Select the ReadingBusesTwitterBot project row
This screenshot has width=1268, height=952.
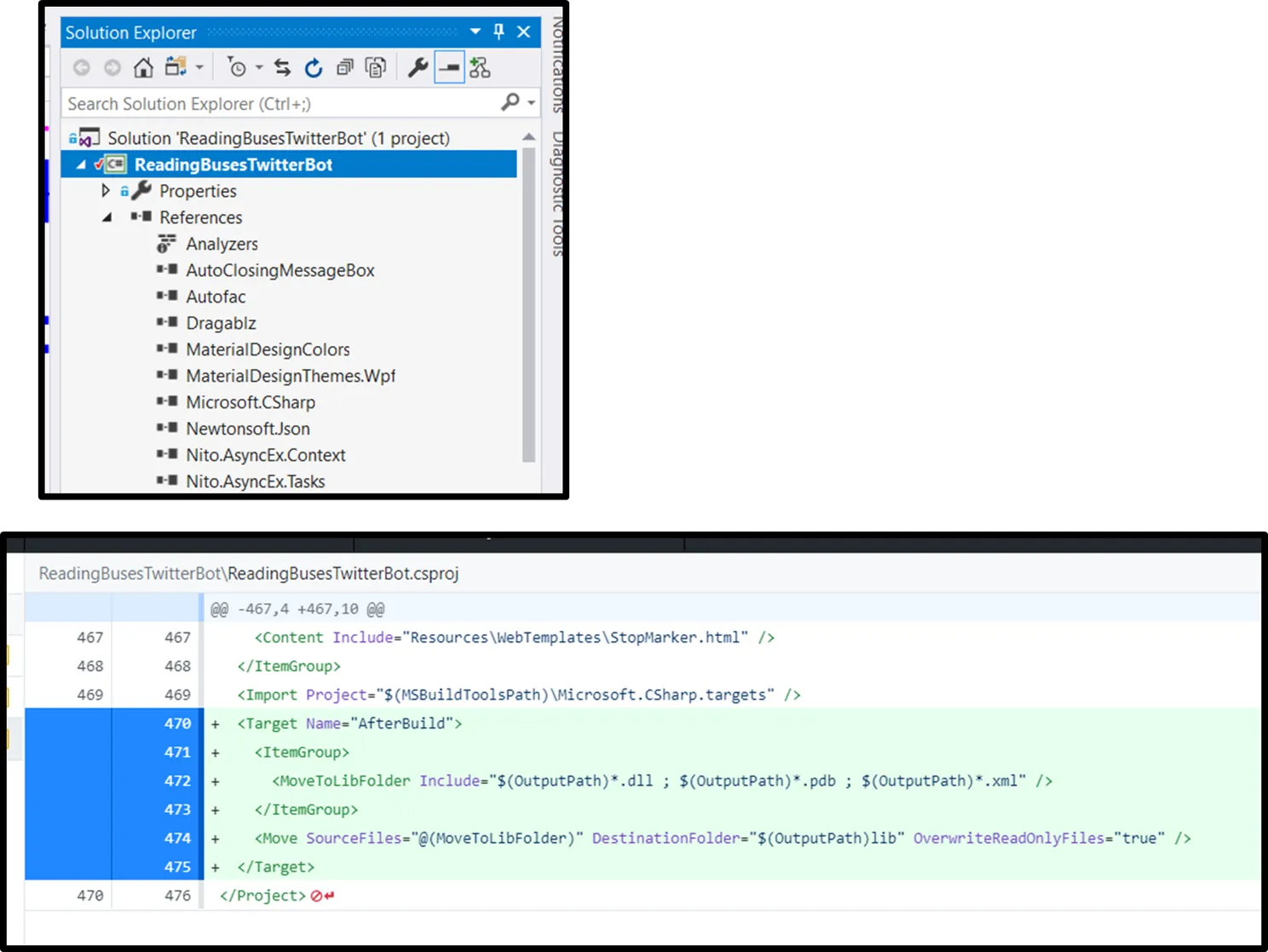pos(289,164)
